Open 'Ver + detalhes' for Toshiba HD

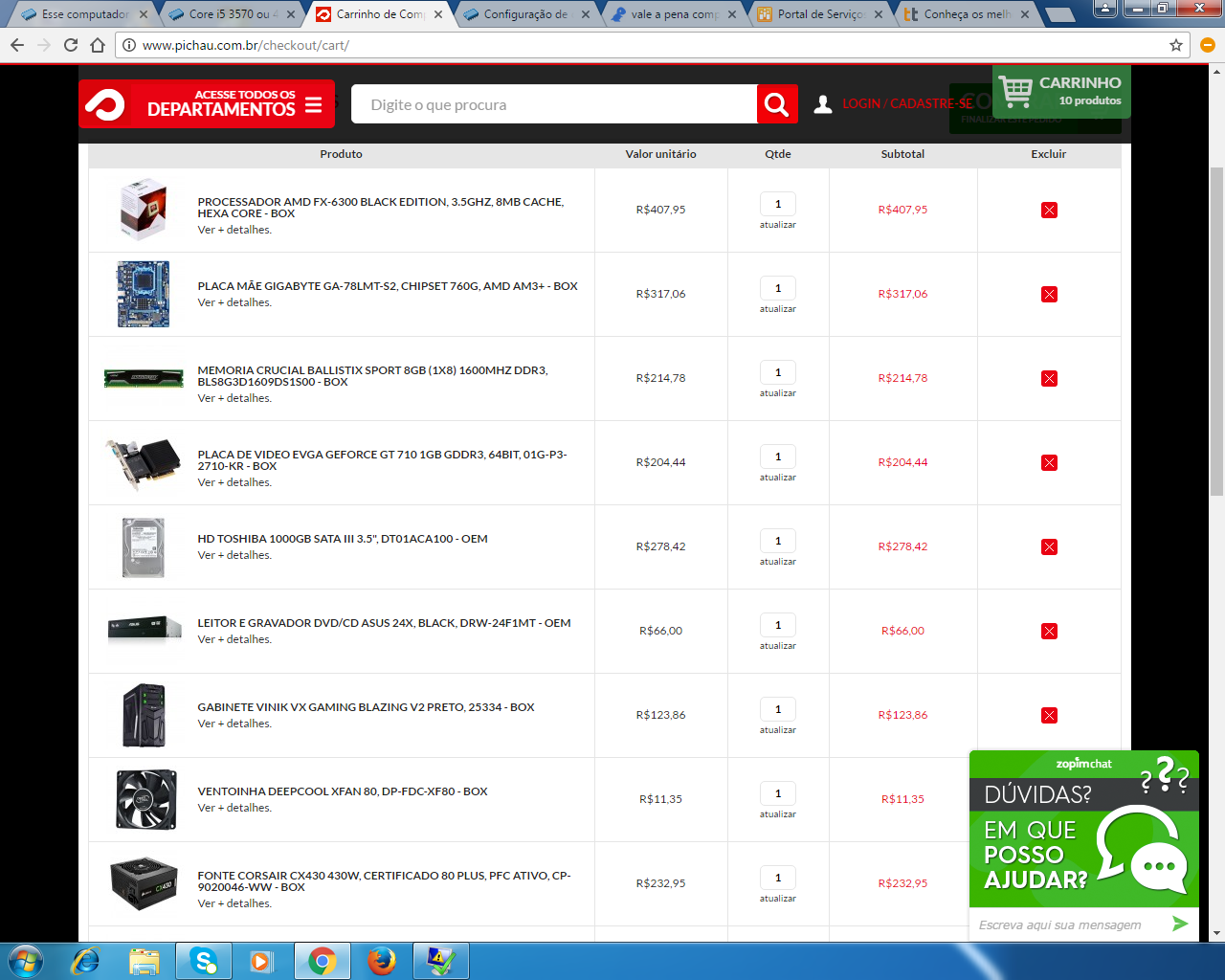pyautogui.click(x=234, y=555)
